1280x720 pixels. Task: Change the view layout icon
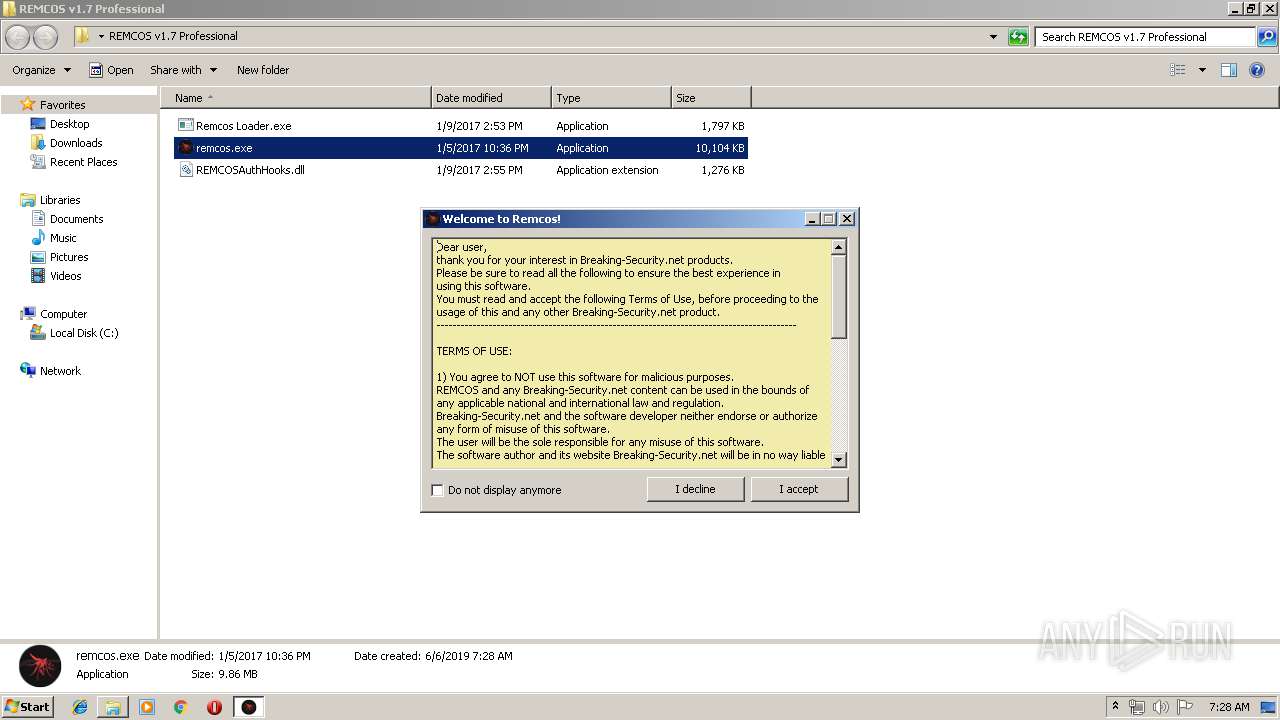(1178, 70)
